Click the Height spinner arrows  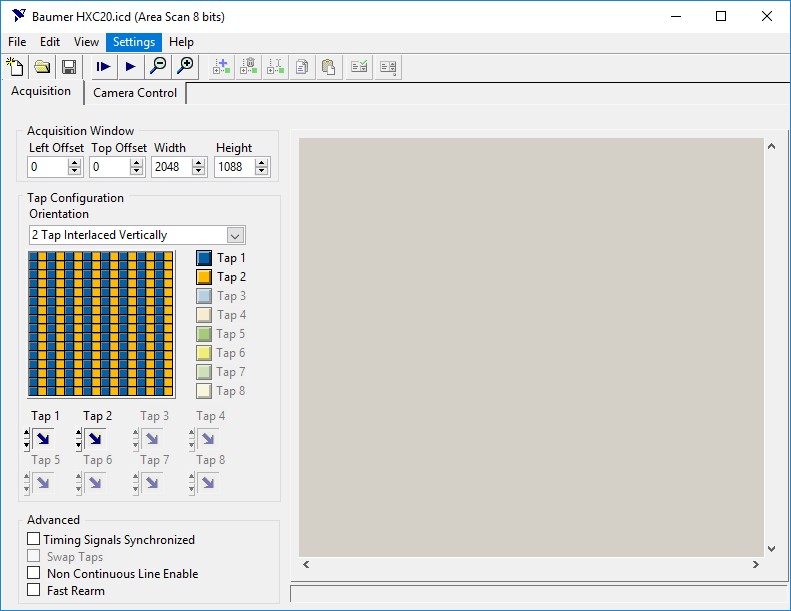[261, 167]
